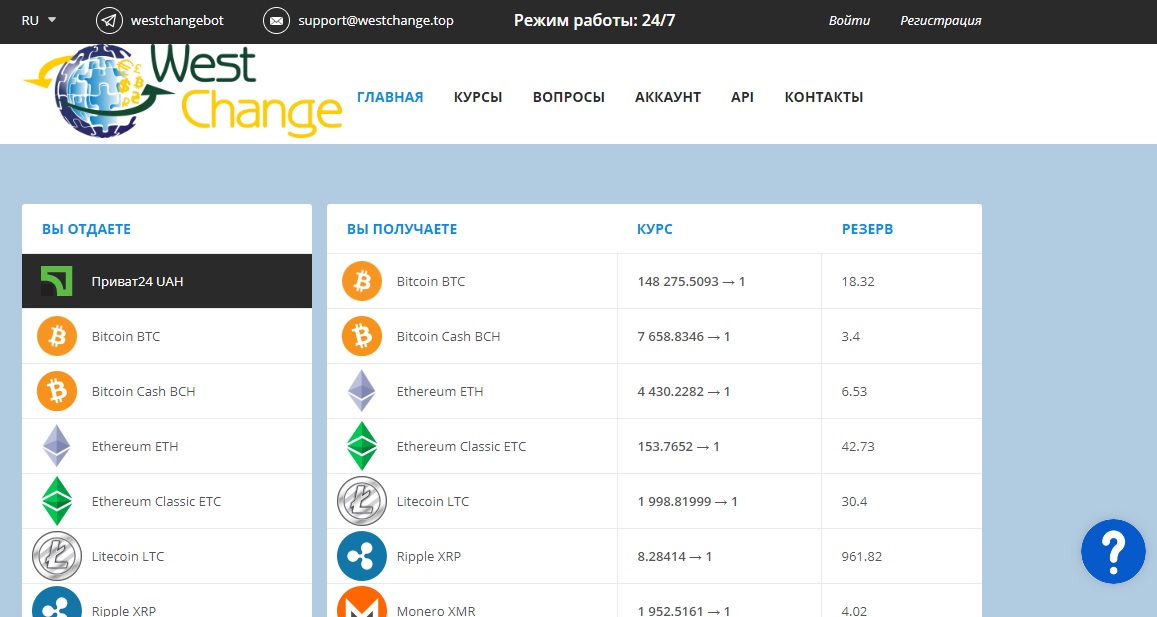The image size is (1157, 617).
Task: Click Ethereum ETH icon in receive list
Action: click(362, 391)
